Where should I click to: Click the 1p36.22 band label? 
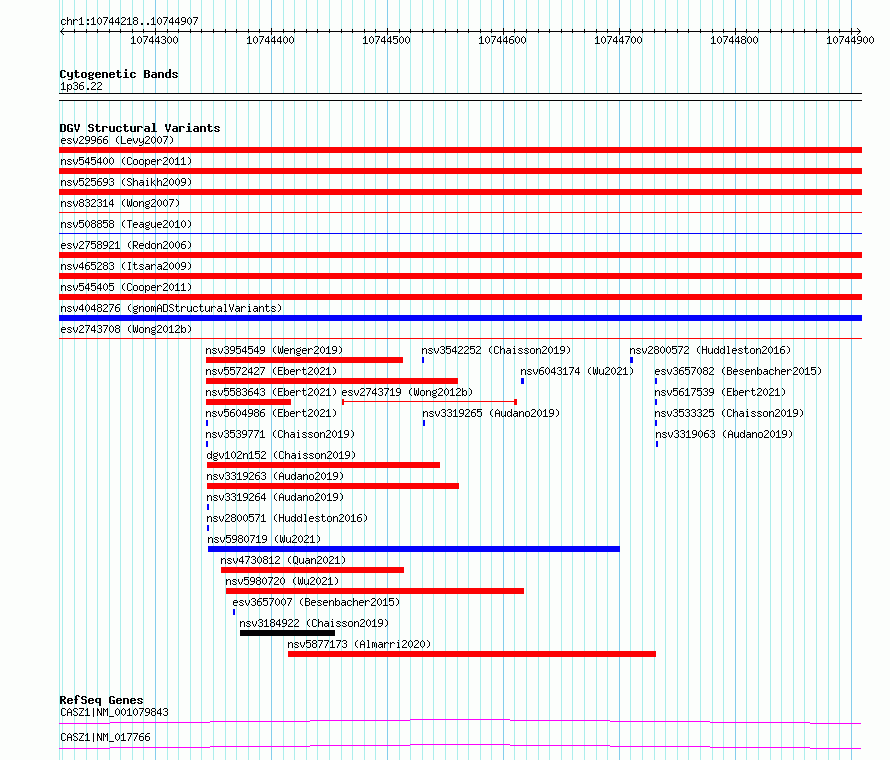pyautogui.click(x=81, y=86)
